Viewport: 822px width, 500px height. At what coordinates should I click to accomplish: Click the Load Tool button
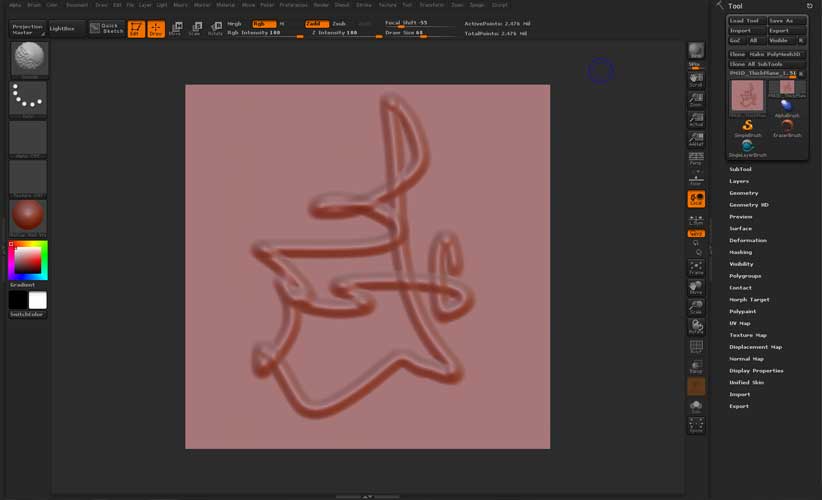coord(747,21)
